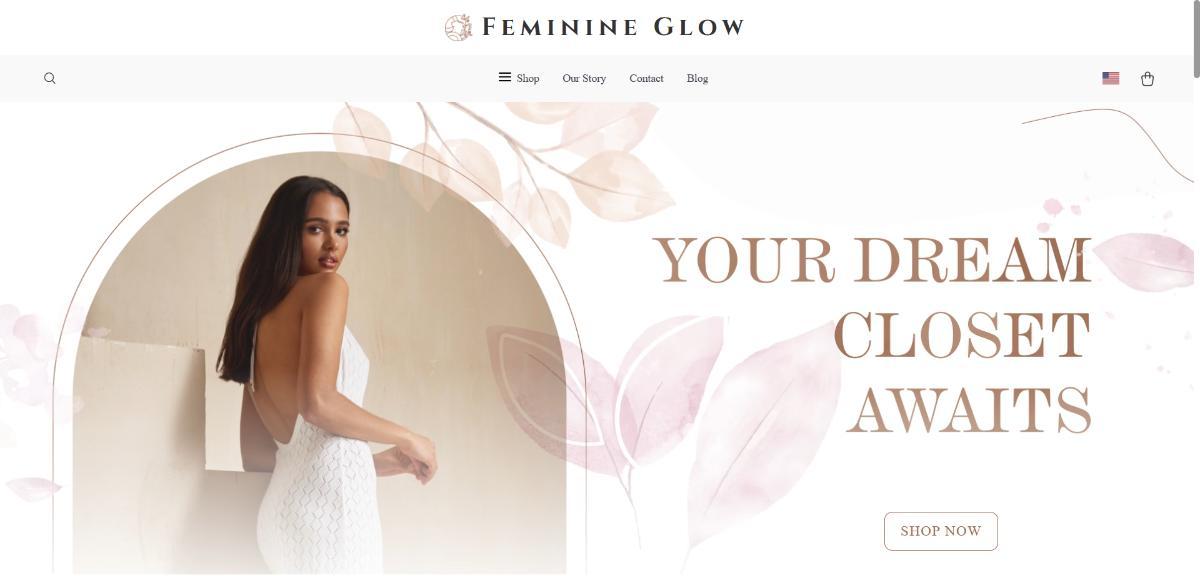The height and width of the screenshot is (576, 1200).
Task: Open the search magnifier icon
Action: 50,78
